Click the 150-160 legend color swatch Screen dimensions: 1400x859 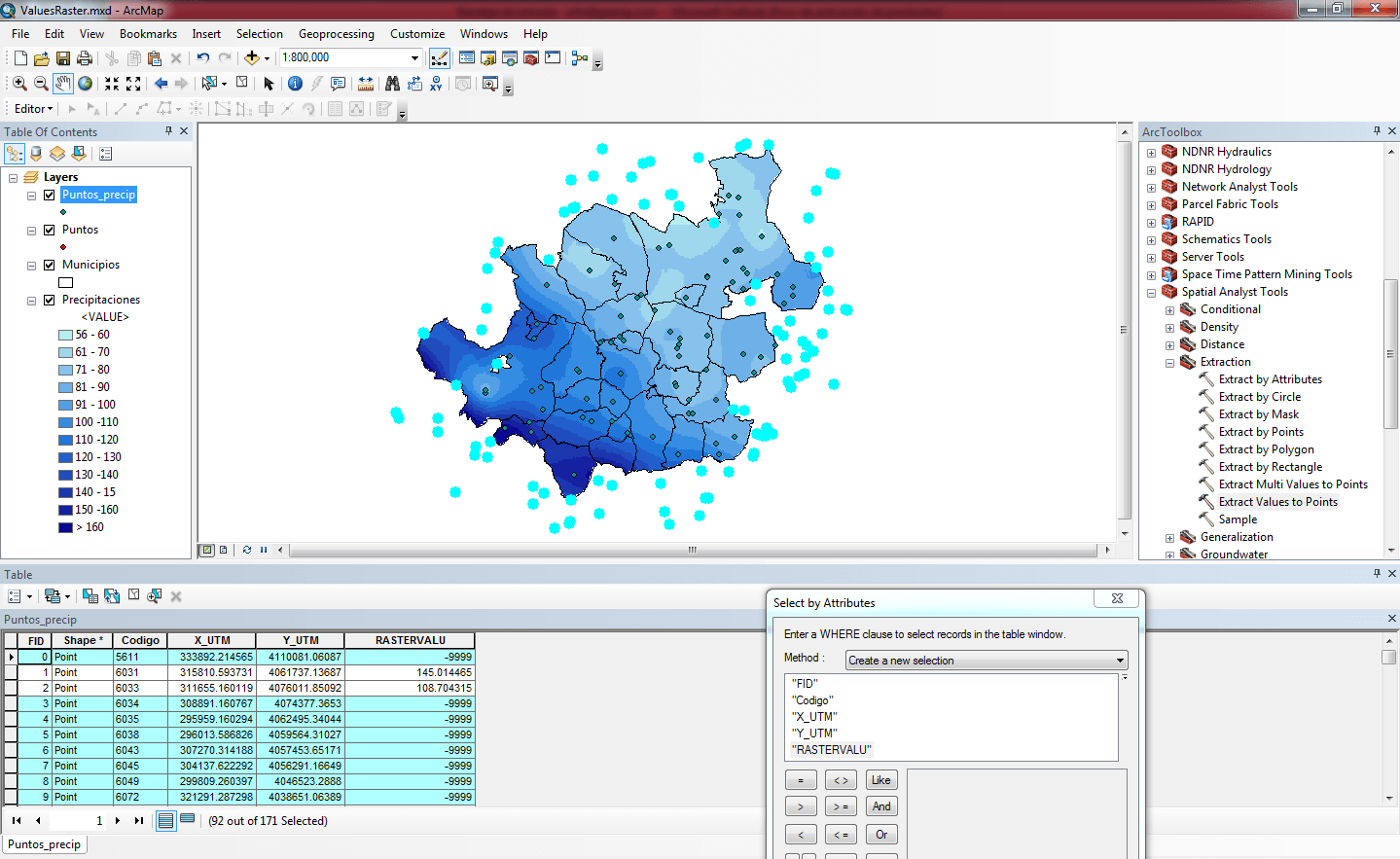pyautogui.click(x=65, y=510)
